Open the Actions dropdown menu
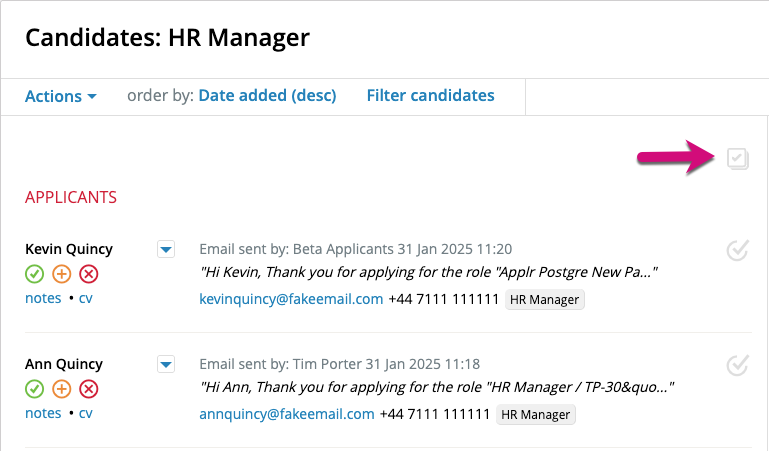769x451 pixels. pyautogui.click(x=61, y=96)
